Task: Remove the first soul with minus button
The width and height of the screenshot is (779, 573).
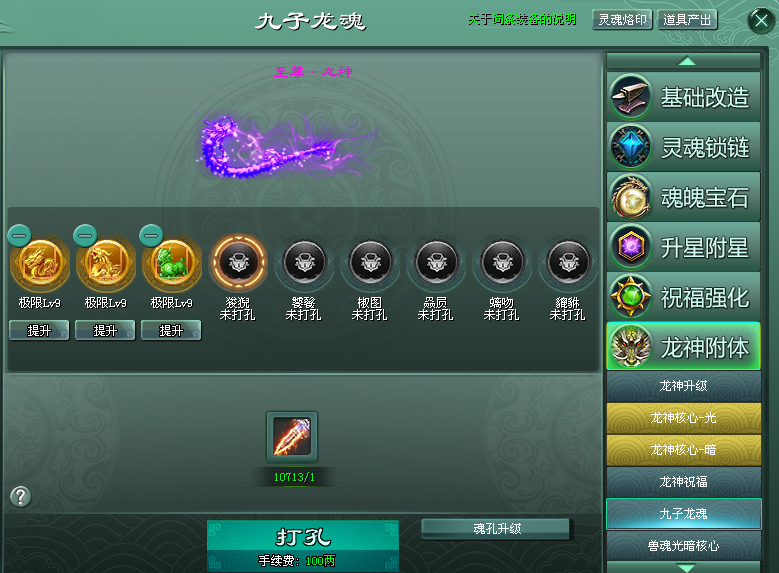Action: coord(19,235)
